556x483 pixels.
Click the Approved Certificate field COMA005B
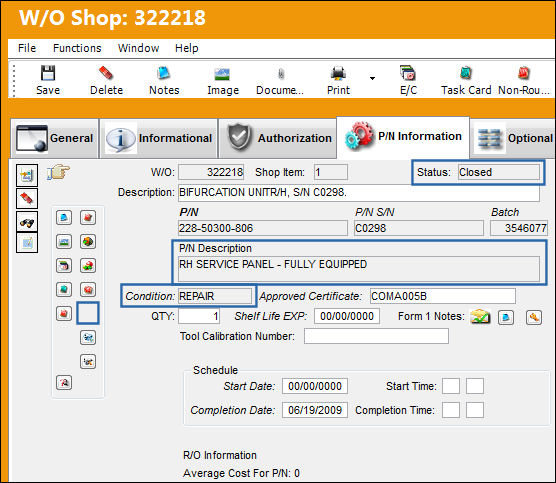click(443, 296)
